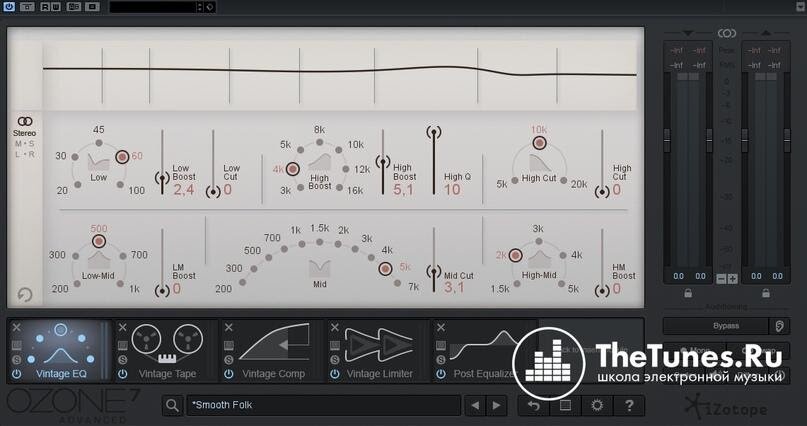Click the Low Cut slider handle
Screen dimensions: 807x426
213,192
